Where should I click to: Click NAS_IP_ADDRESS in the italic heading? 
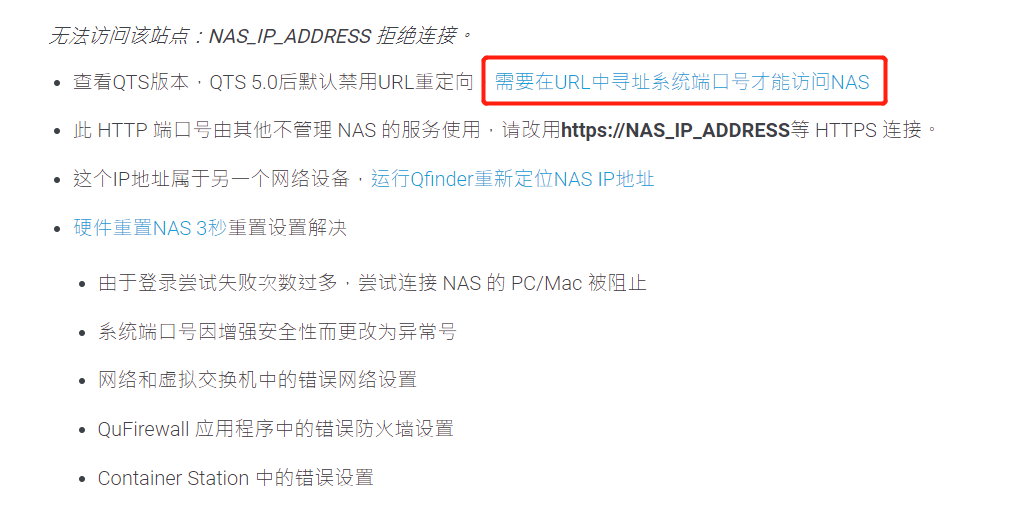(290, 35)
